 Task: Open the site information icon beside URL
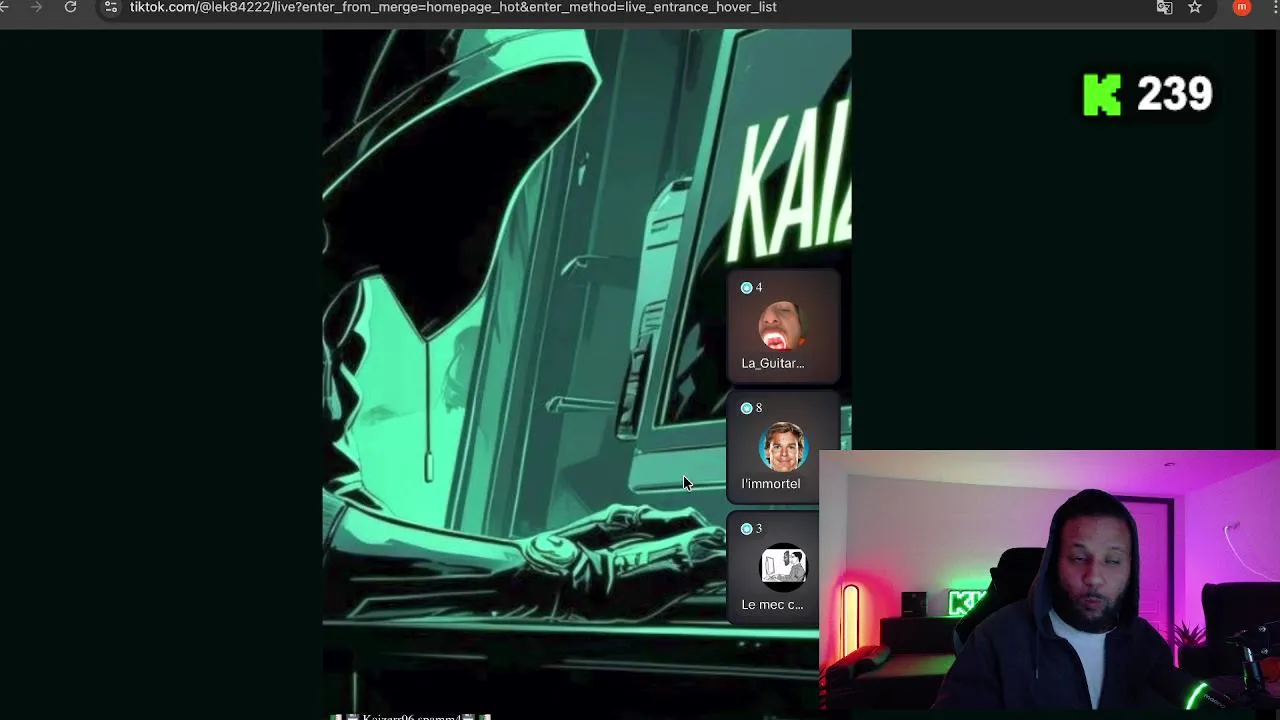pos(110,7)
